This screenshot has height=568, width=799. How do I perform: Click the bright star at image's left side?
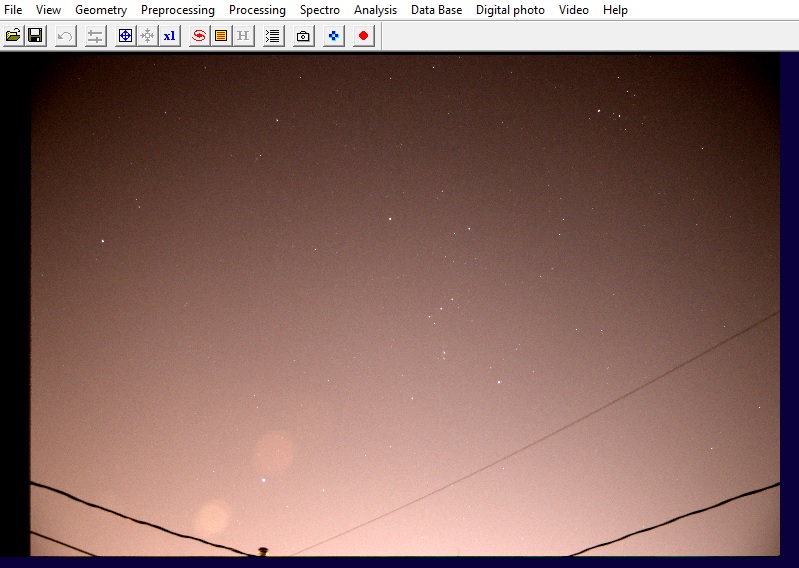point(102,241)
